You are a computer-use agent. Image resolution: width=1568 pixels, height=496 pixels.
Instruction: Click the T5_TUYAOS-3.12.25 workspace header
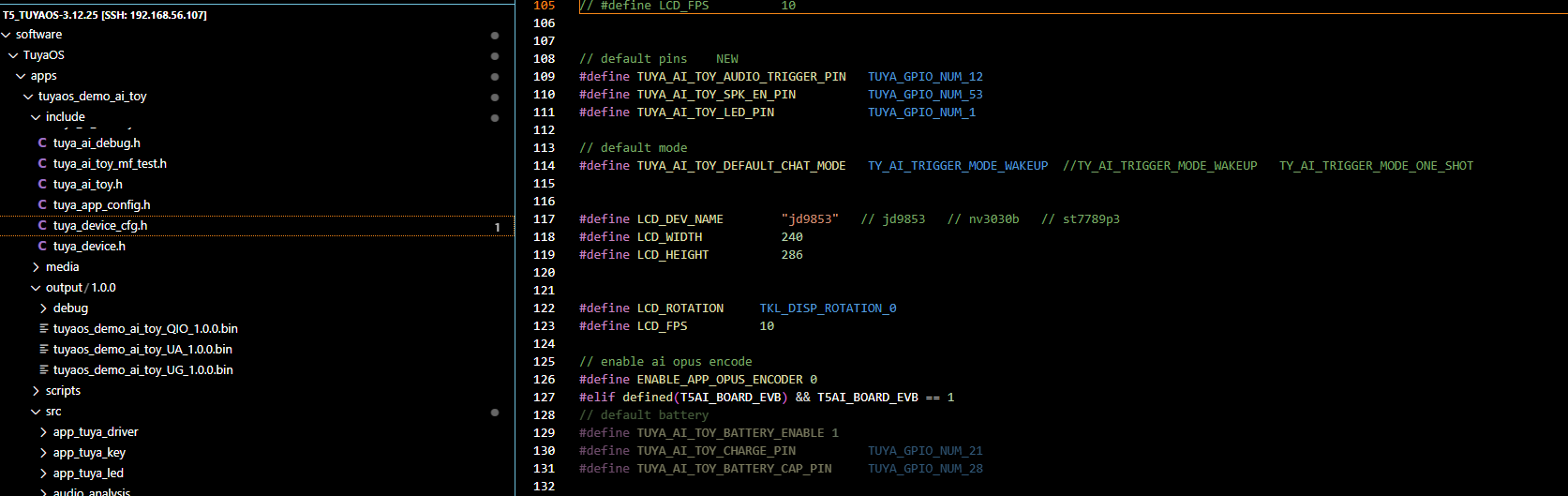105,15
